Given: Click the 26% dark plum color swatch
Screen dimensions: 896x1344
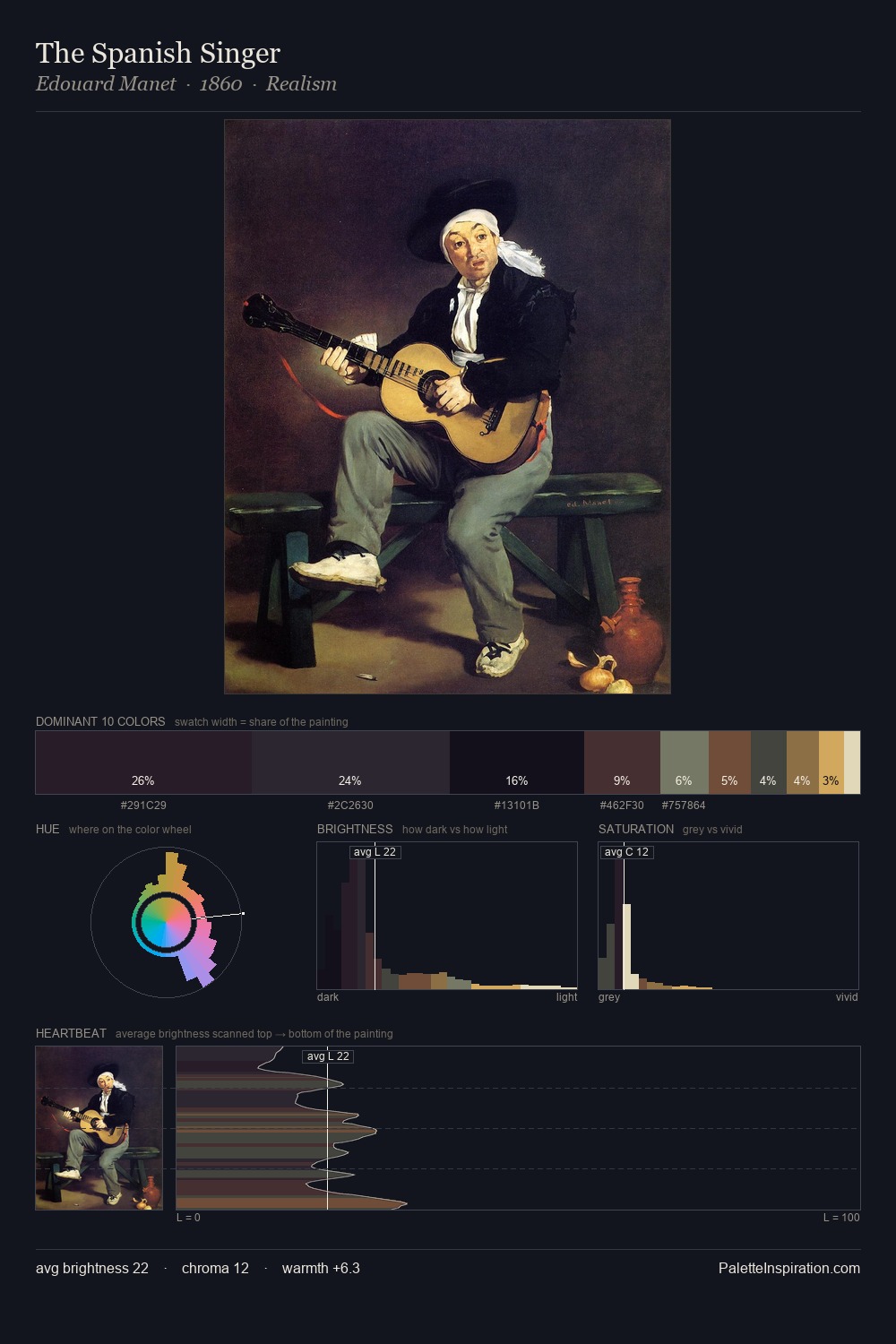Looking at the screenshot, I should 143,762.
